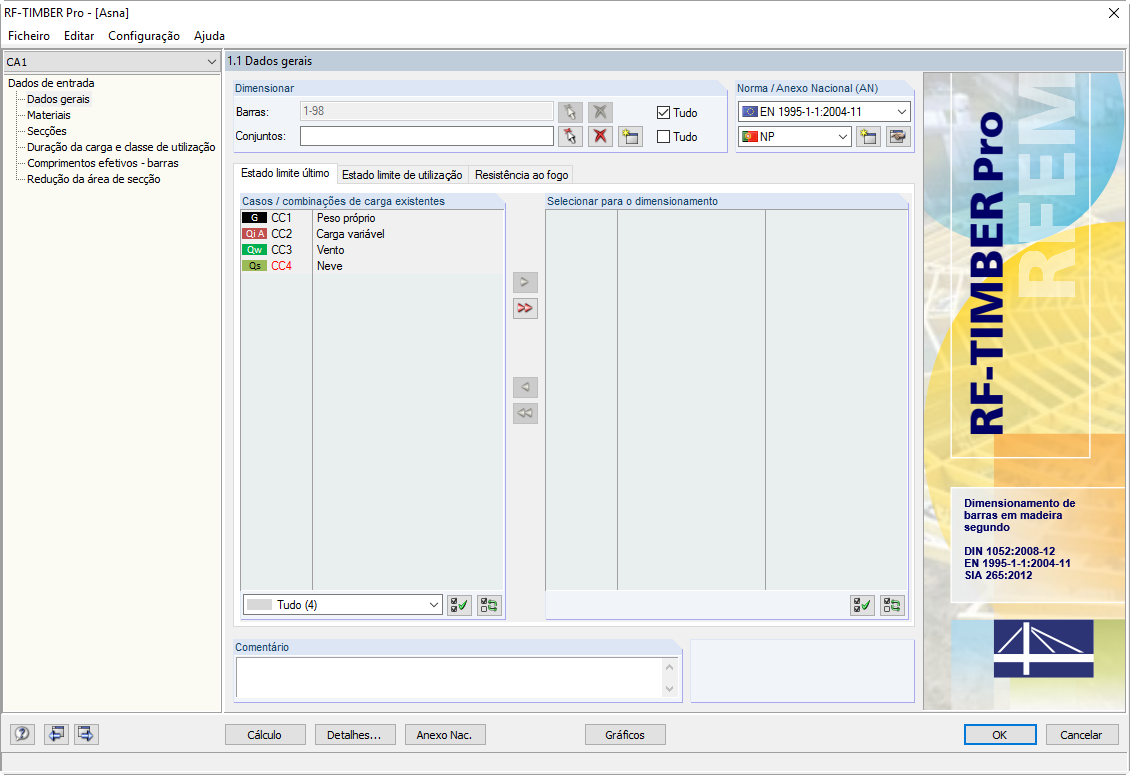Image resolution: width=1130 pixels, height=775 pixels.
Task: Select all icon under dimensioning list
Action: tap(862, 606)
